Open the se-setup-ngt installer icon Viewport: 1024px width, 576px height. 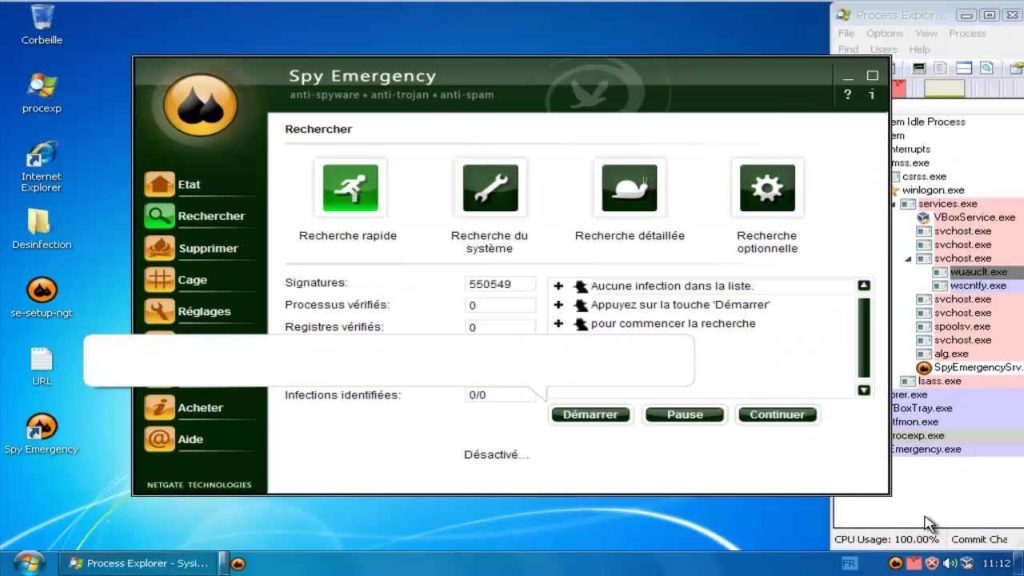click(42, 298)
